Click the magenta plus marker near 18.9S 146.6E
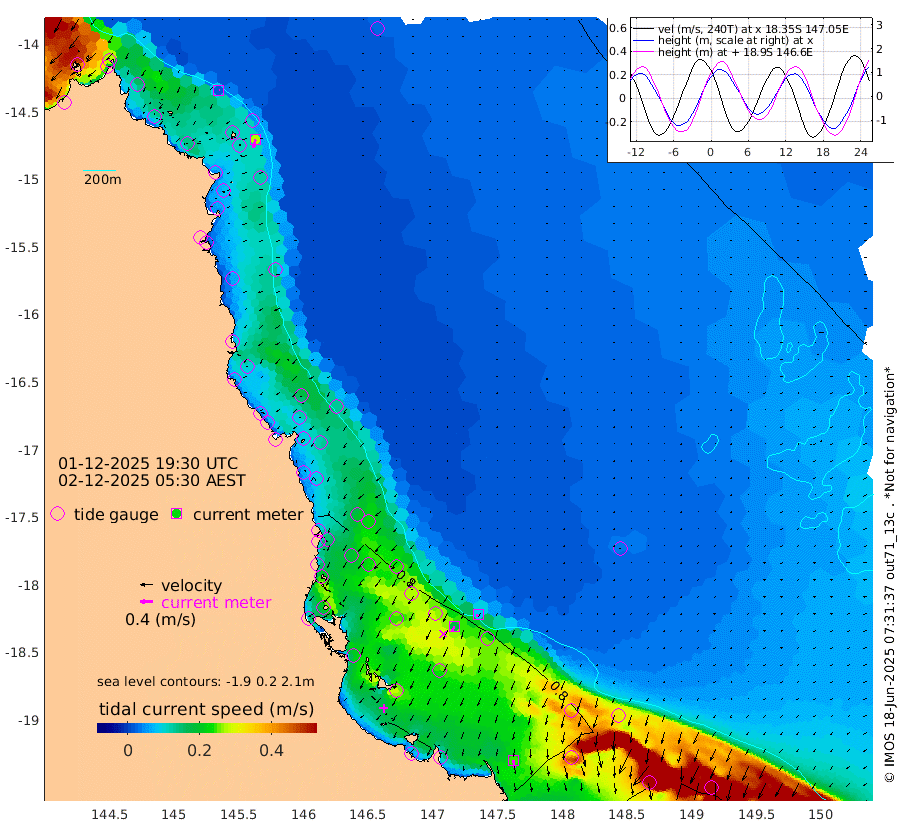This screenshot has height=834, width=900. (x=383, y=708)
